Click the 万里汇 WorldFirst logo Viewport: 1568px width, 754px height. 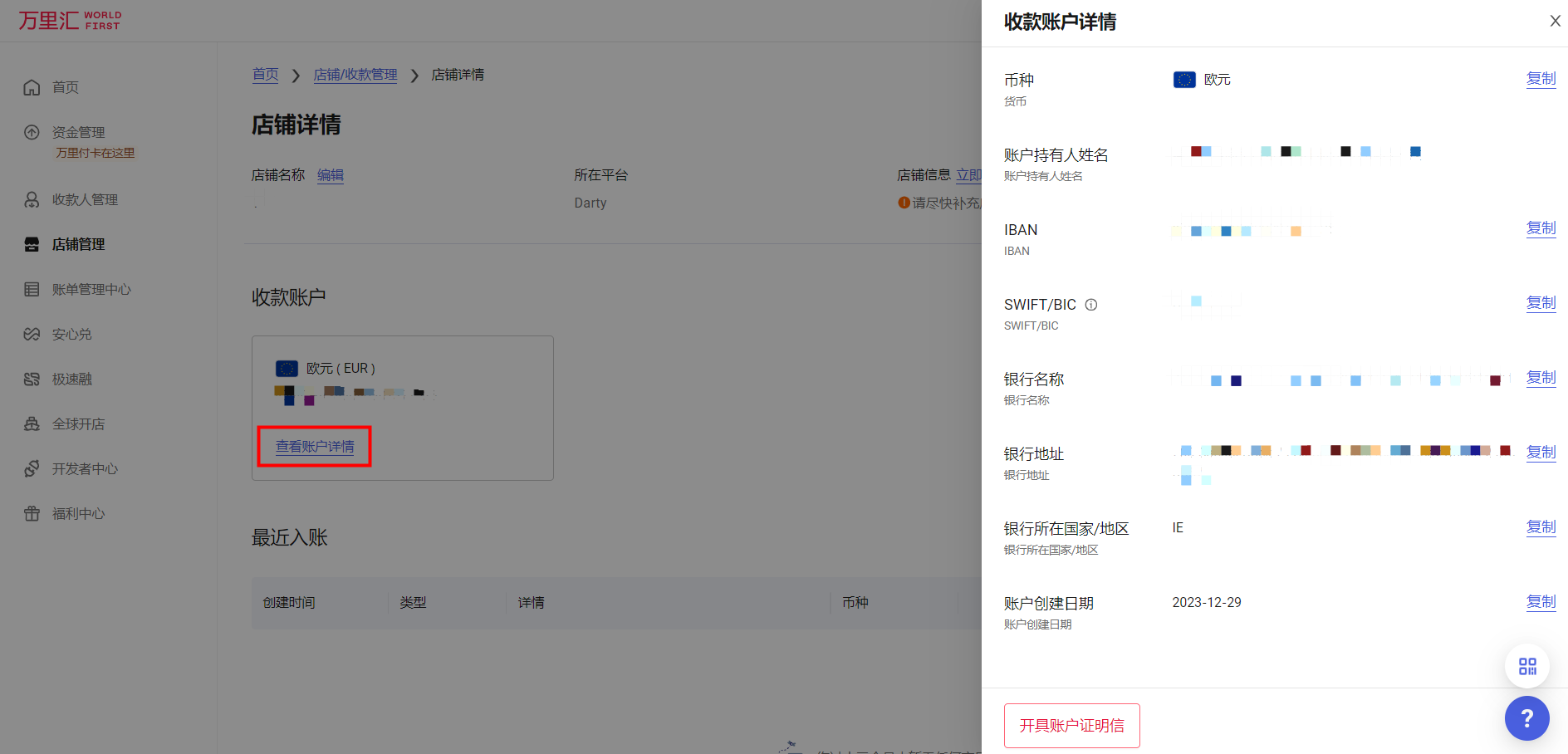pyautogui.click(x=70, y=19)
